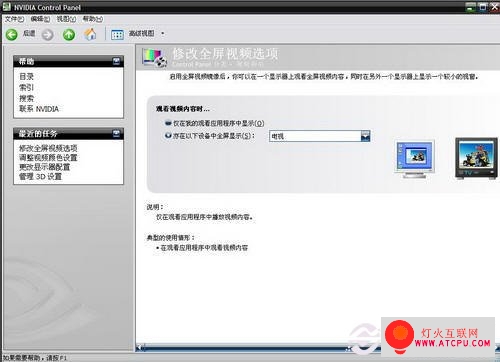The height and width of the screenshot is (362, 500).
Task: Click the text 仅在观看应用程序中播放视频内容
Action: pyautogui.click(x=204, y=217)
